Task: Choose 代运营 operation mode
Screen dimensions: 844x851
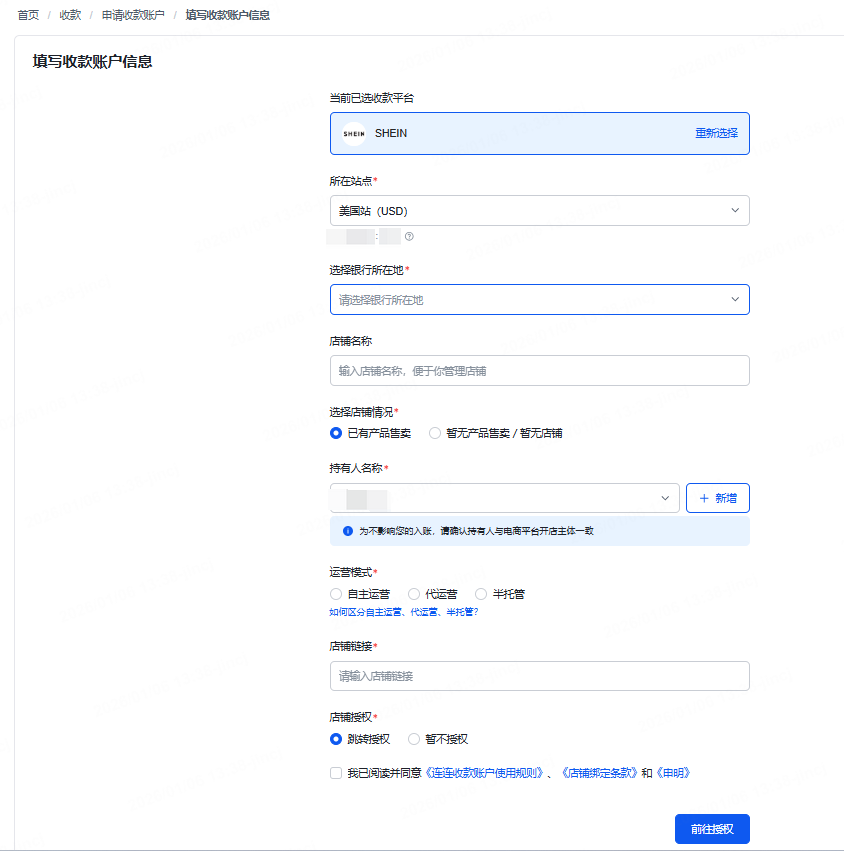Action: 414,594
